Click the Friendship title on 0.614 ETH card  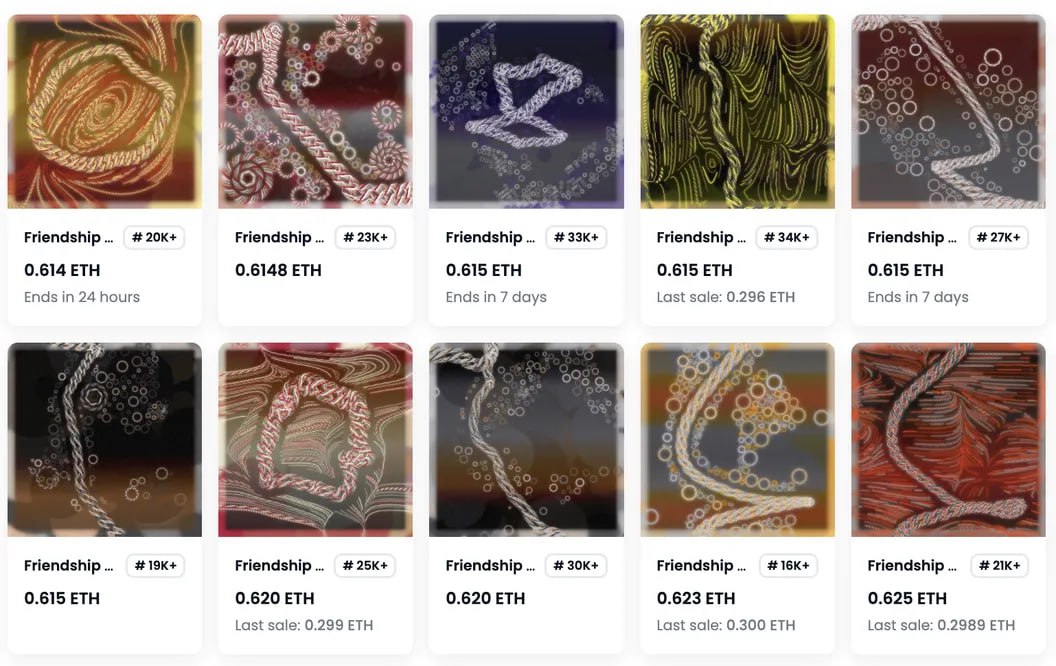pos(69,237)
